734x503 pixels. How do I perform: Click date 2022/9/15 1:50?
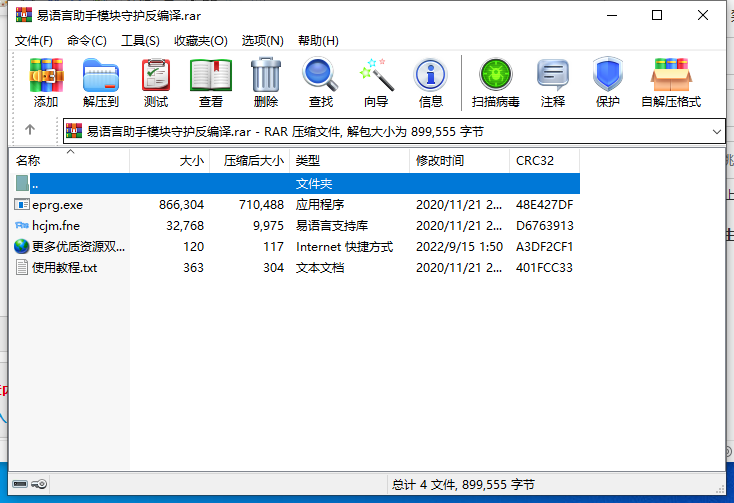(459, 247)
